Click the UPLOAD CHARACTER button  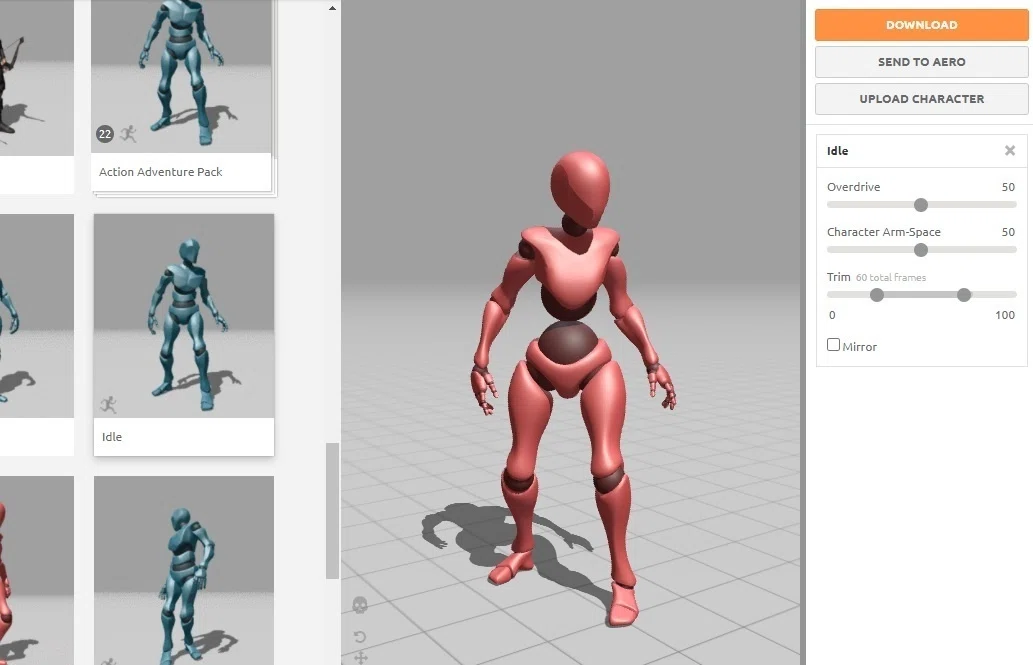(921, 99)
